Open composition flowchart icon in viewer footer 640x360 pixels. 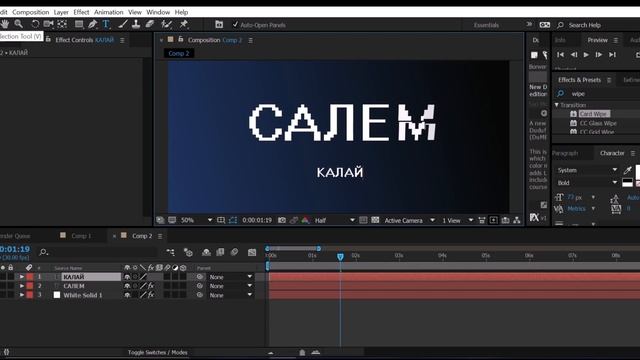click(517, 220)
